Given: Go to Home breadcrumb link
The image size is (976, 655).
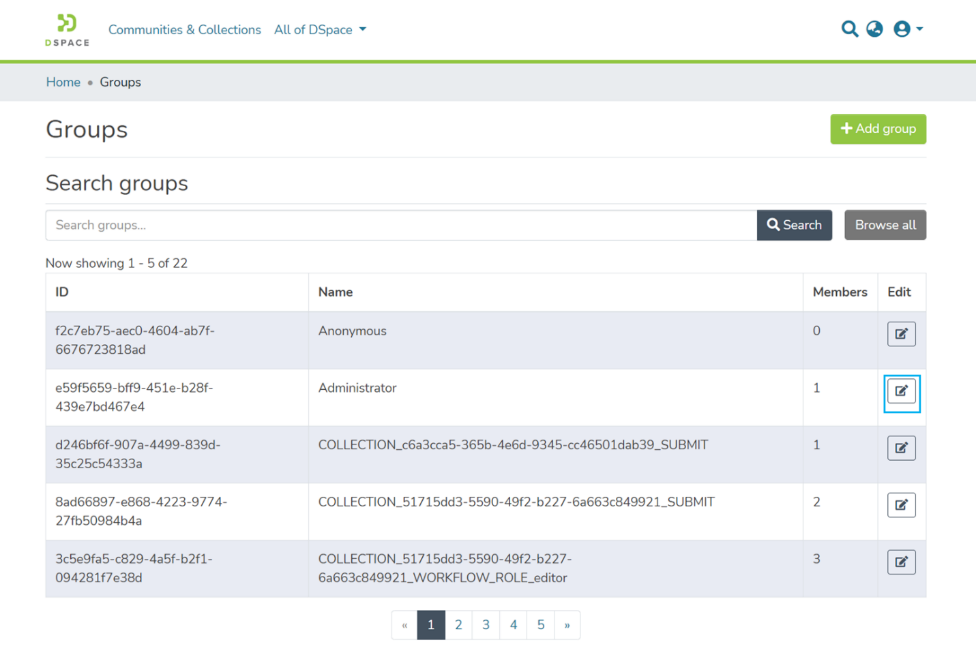Looking at the screenshot, I should pos(63,82).
